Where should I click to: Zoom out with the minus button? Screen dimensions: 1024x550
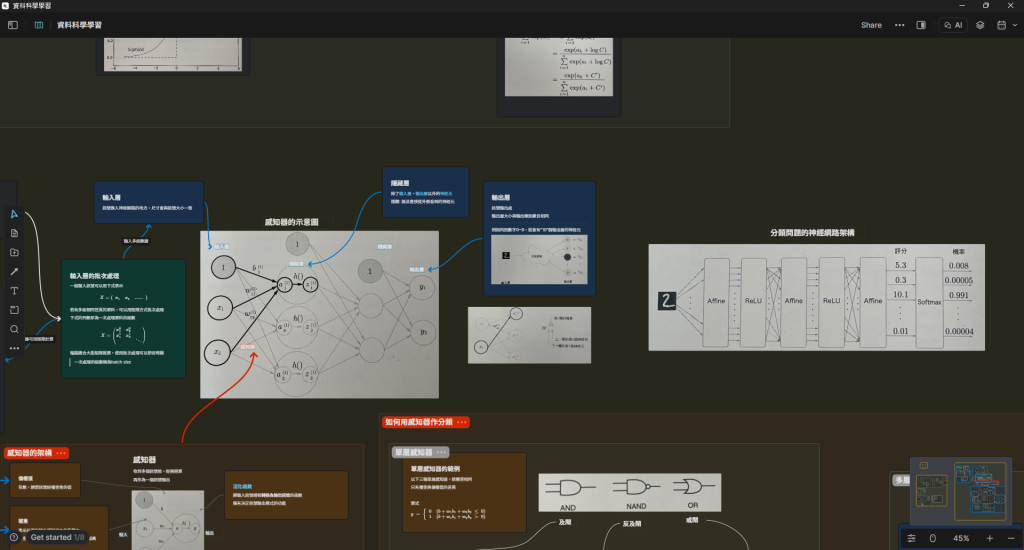[1011, 538]
